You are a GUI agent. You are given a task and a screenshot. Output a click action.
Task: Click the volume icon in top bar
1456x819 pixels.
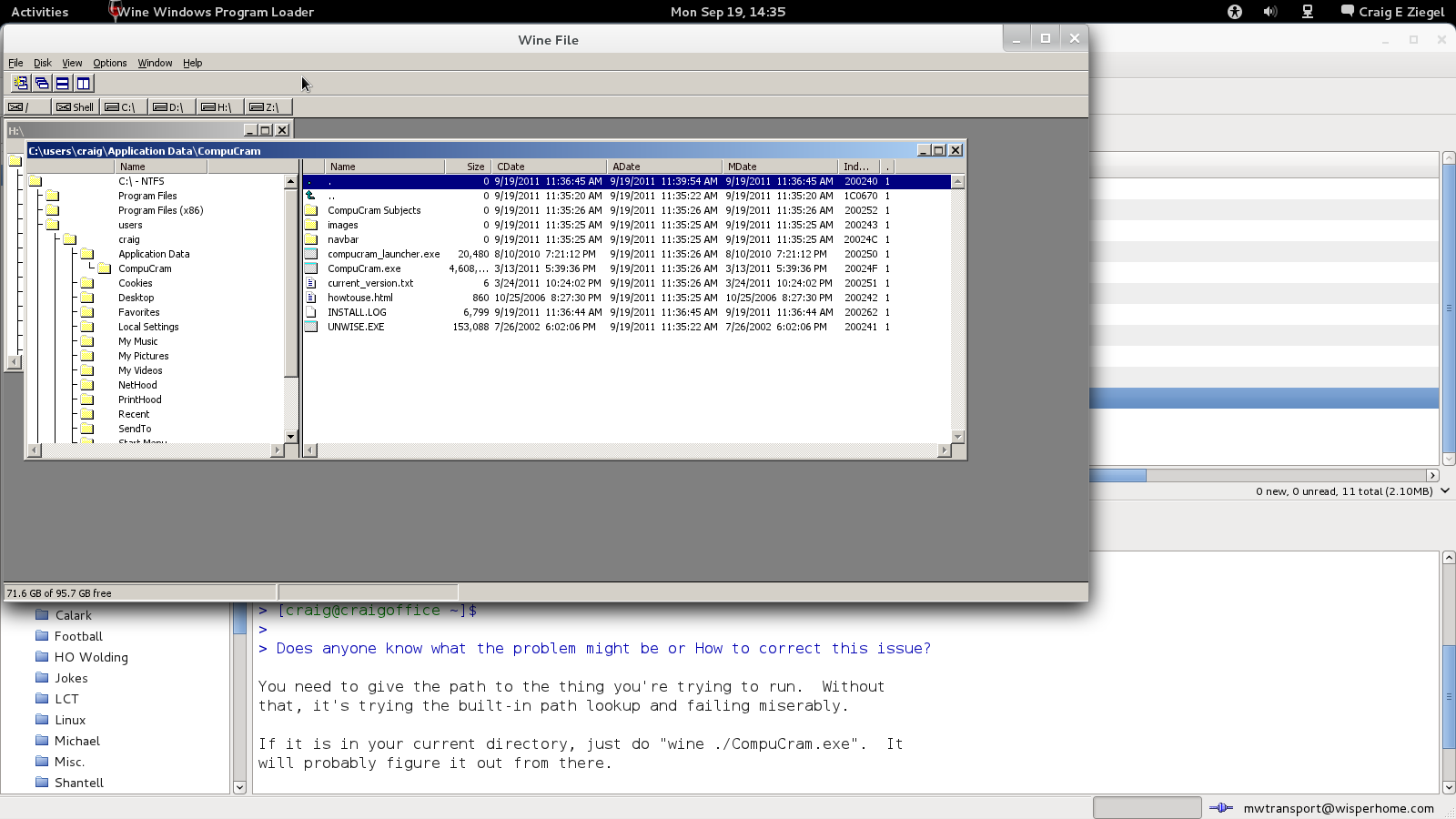point(1270,12)
